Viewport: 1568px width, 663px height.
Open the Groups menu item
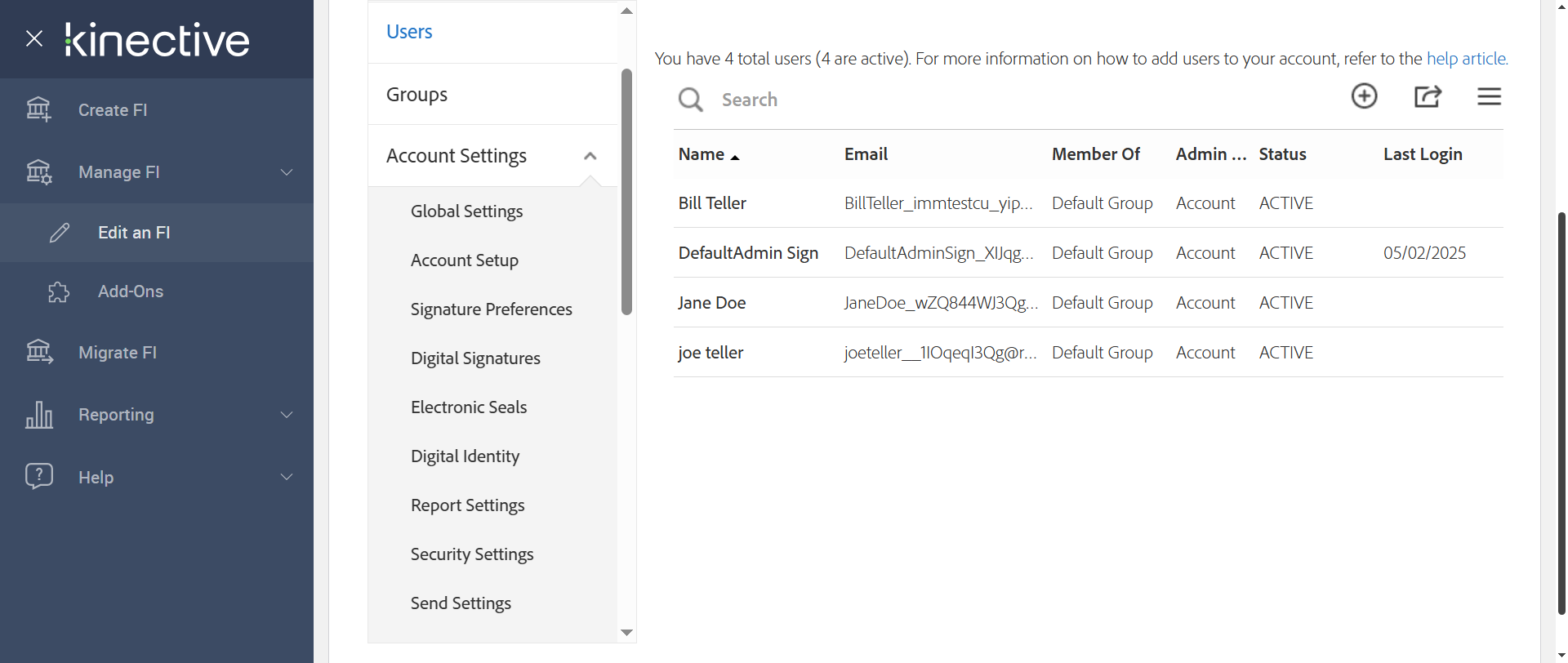tap(416, 95)
